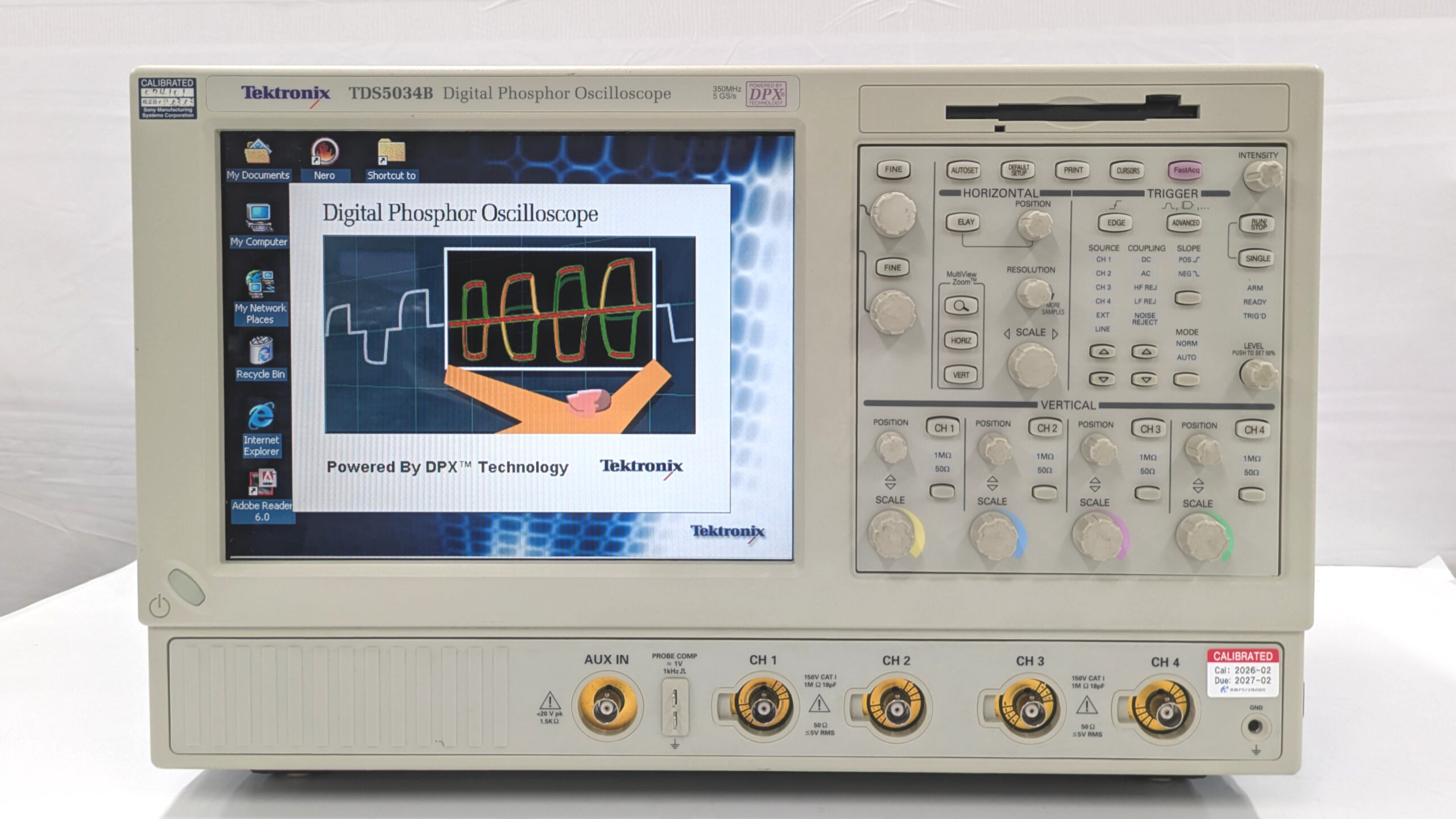Screen dimensions: 1456x819
Task: Toggle the CH 2 vertical button
Action: click(1046, 428)
